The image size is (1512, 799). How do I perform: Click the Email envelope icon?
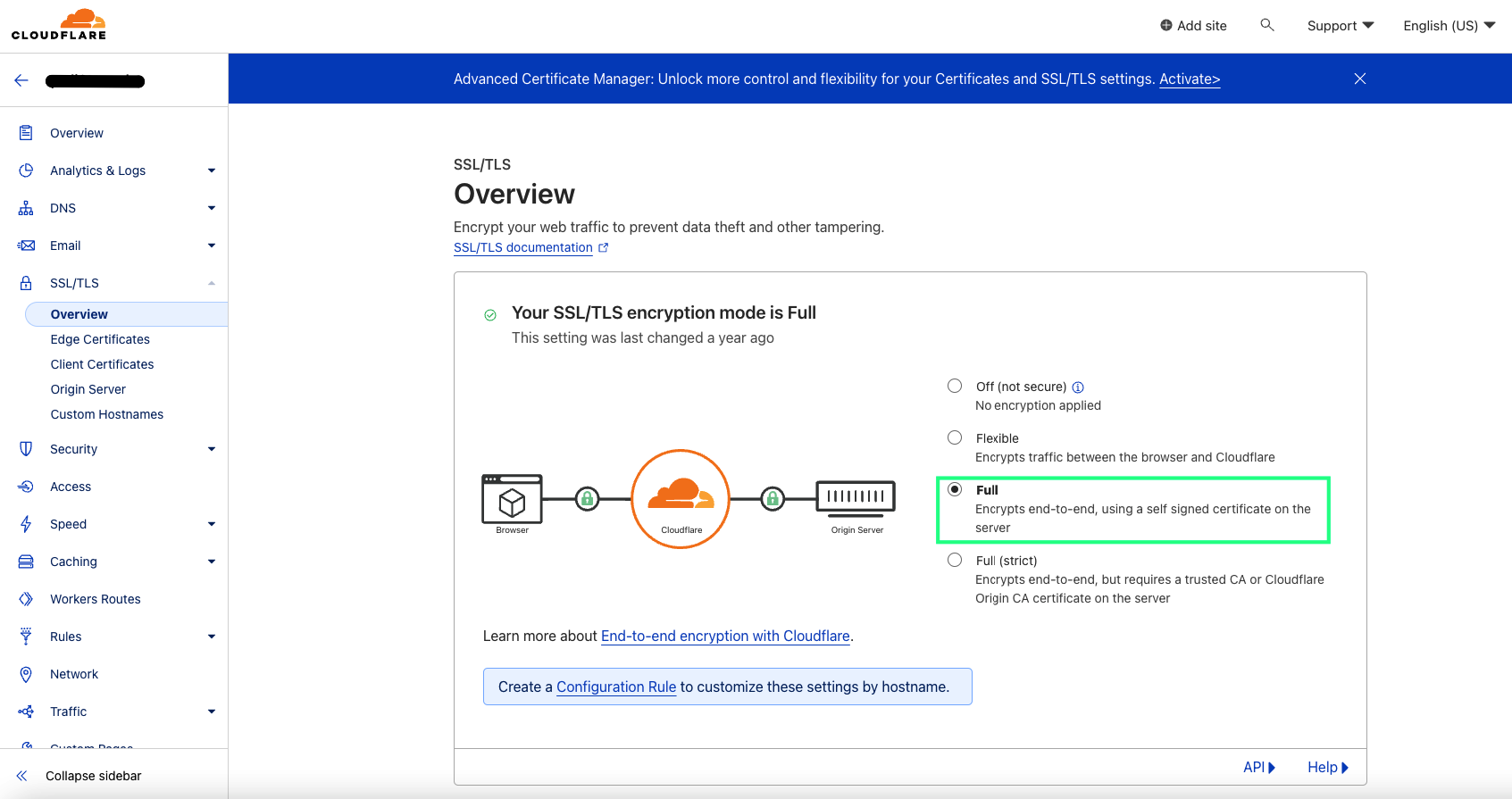pyautogui.click(x=26, y=246)
